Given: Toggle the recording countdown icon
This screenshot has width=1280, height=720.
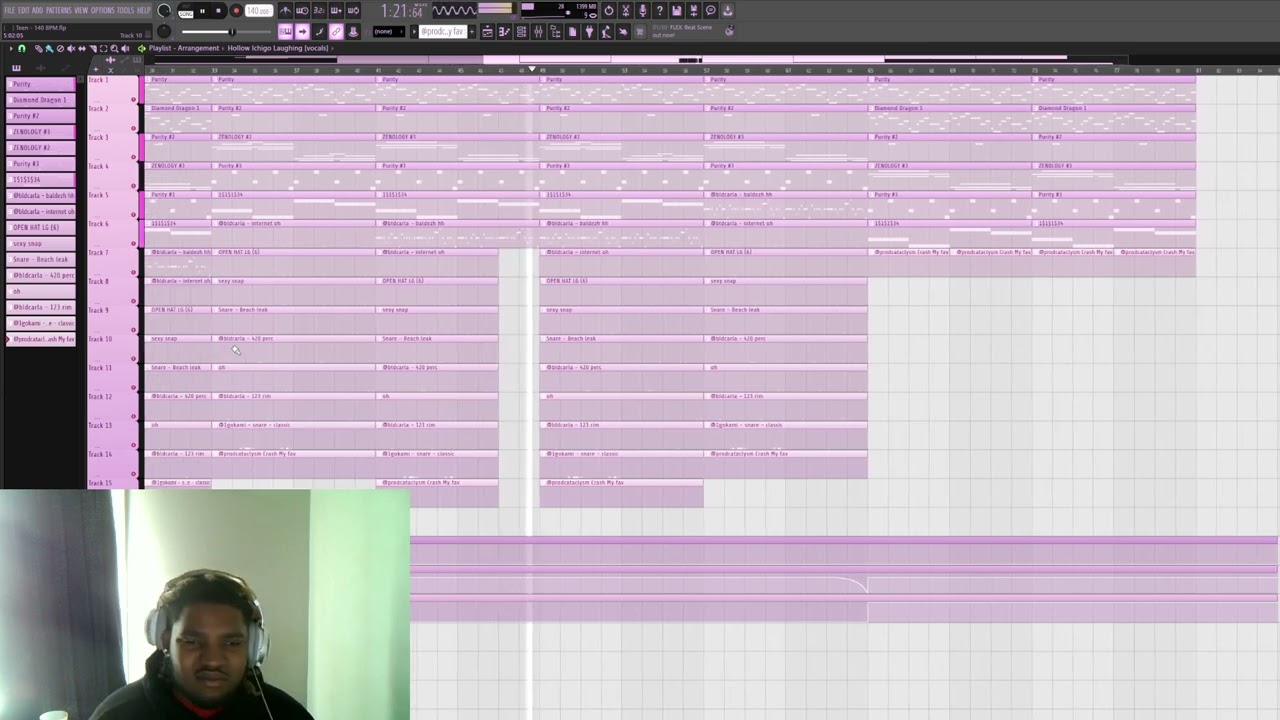Looking at the screenshot, I should coord(319,11).
